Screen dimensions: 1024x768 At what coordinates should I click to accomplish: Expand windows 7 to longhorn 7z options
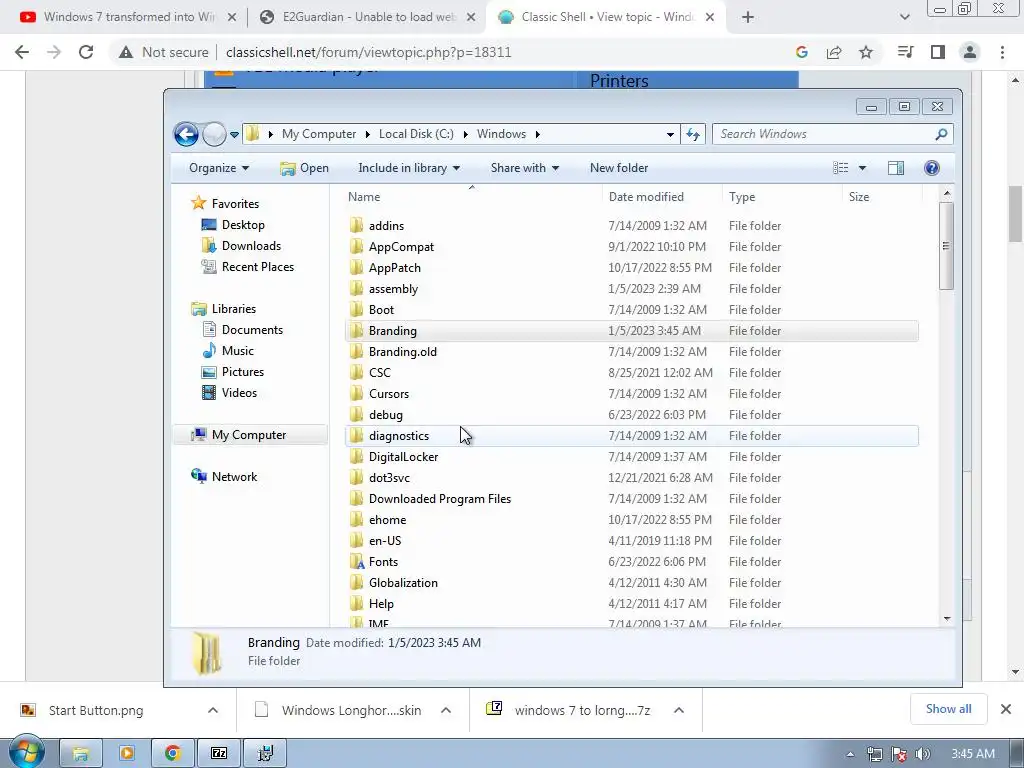679,710
